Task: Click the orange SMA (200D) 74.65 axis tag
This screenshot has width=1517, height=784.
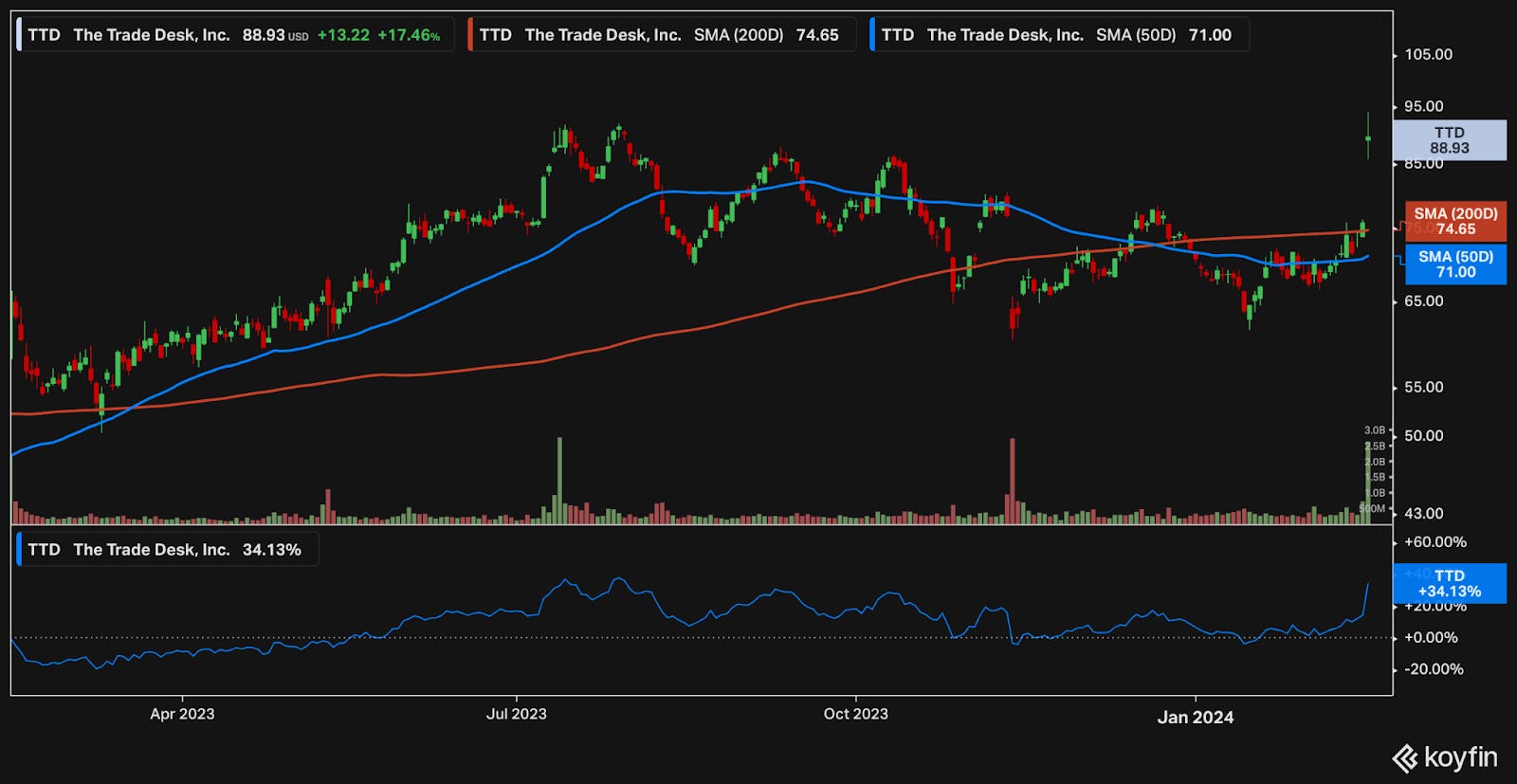Action: tap(1455, 222)
